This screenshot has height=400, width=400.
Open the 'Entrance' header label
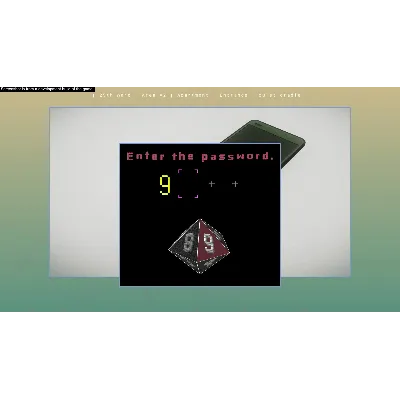(234, 95)
